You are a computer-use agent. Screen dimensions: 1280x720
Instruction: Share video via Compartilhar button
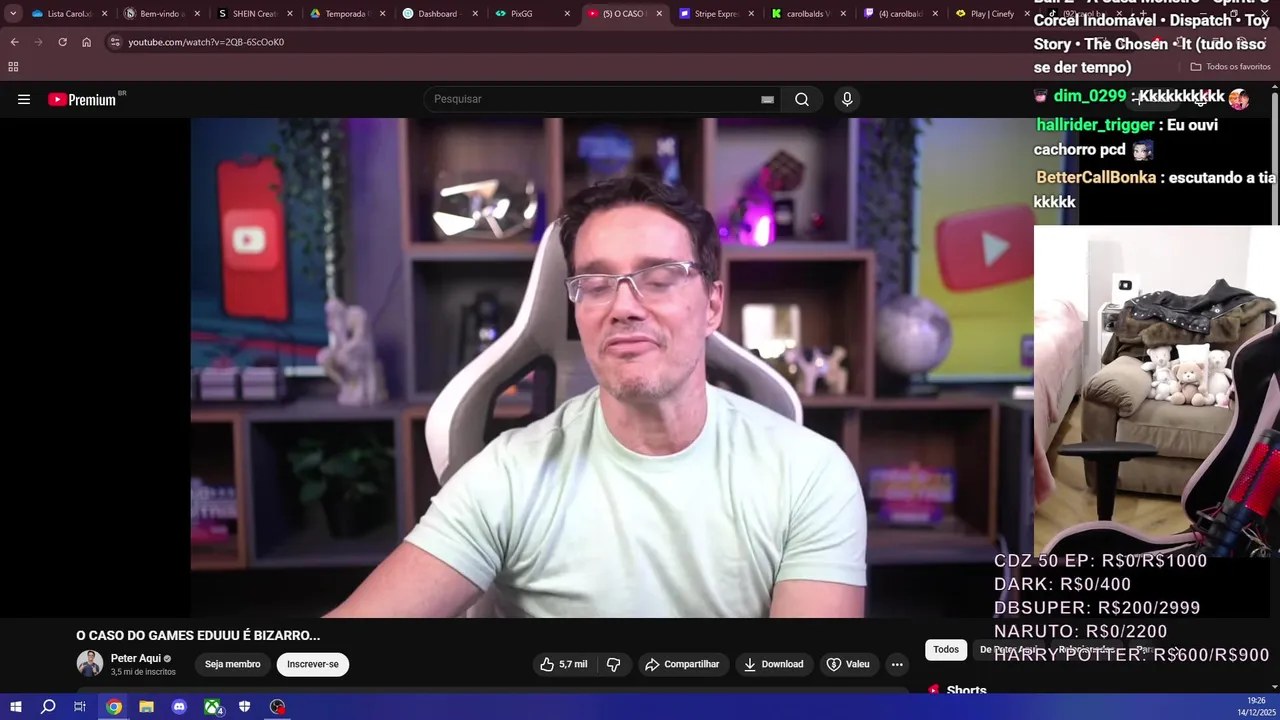point(682,664)
